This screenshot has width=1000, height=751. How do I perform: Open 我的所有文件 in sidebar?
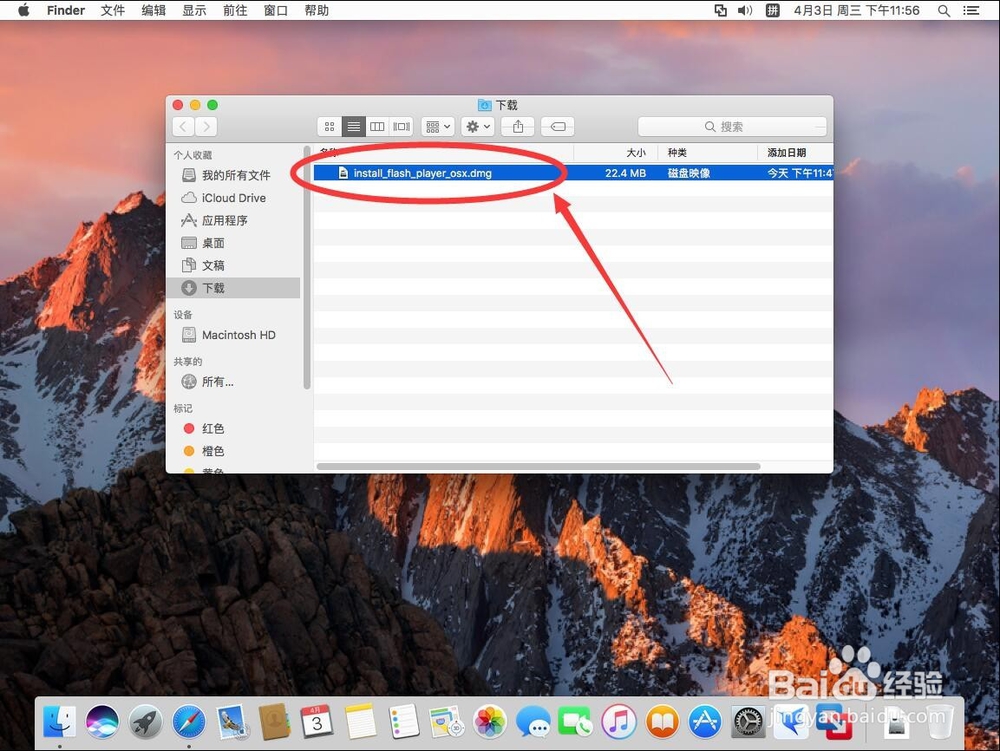pos(233,175)
